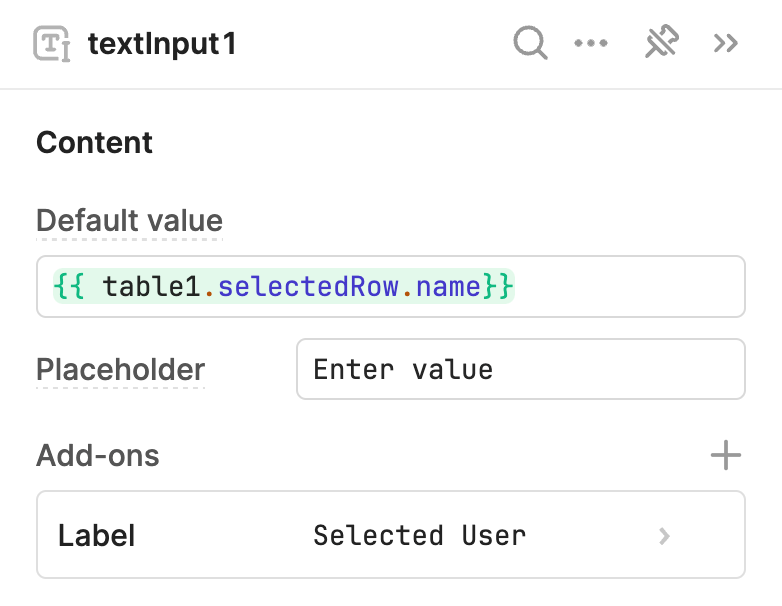The image size is (782, 606).
Task: Open the inspector search magnifier icon
Action: (x=530, y=43)
